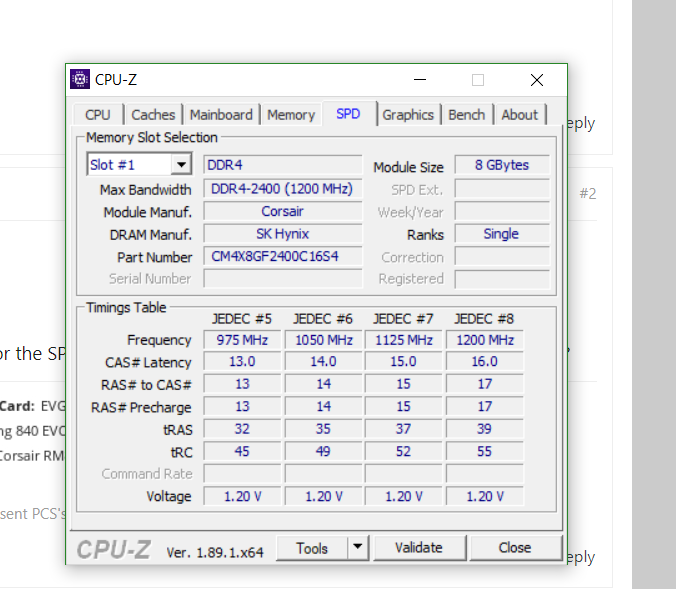Switch to the Memory tab
Screen dimensions: 676x589
(291, 115)
